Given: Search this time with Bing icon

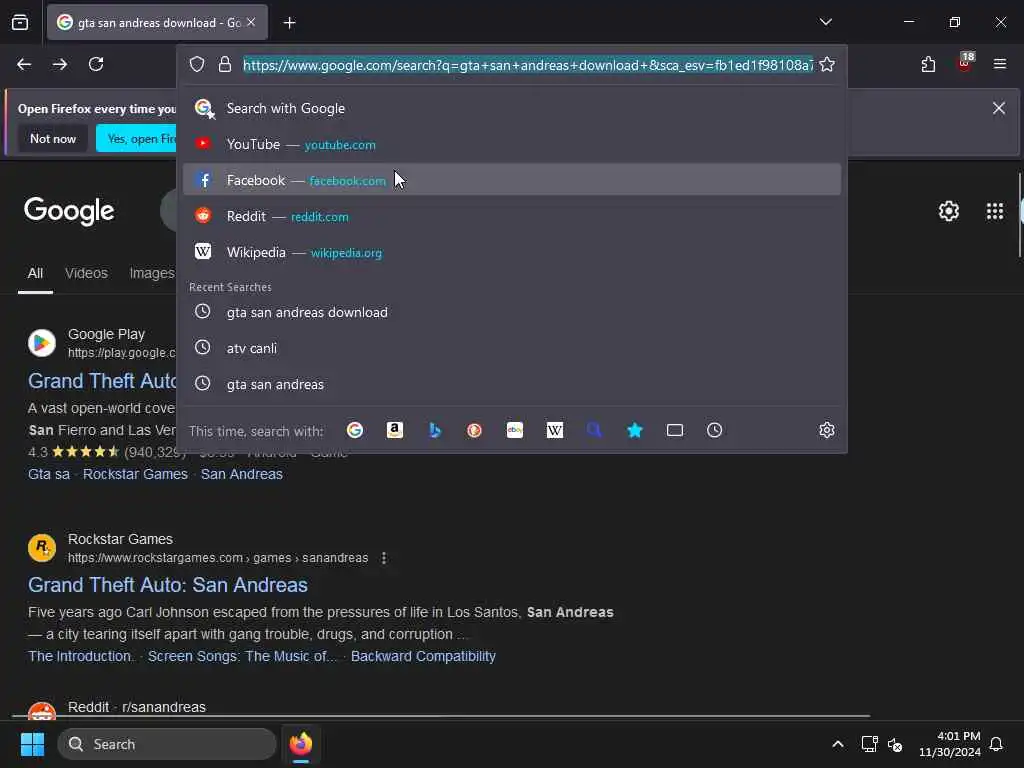Looking at the screenshot, I should (435, 430).
